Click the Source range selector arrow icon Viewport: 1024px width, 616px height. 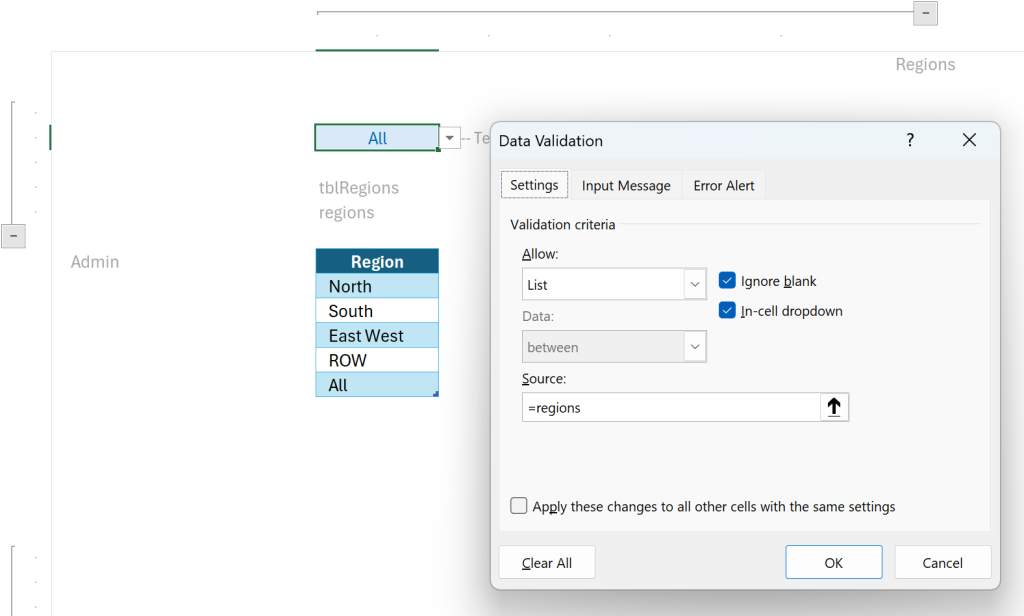pyautogui.click(x=834, y=407)
